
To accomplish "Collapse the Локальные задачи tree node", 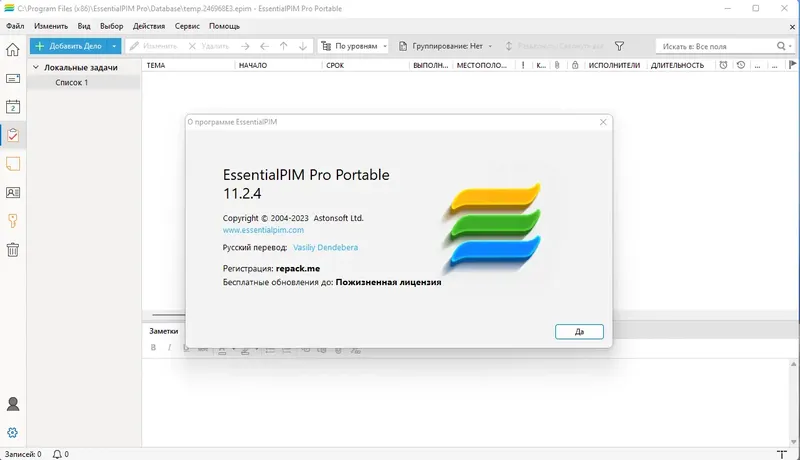I will click(x=36, y=67).
